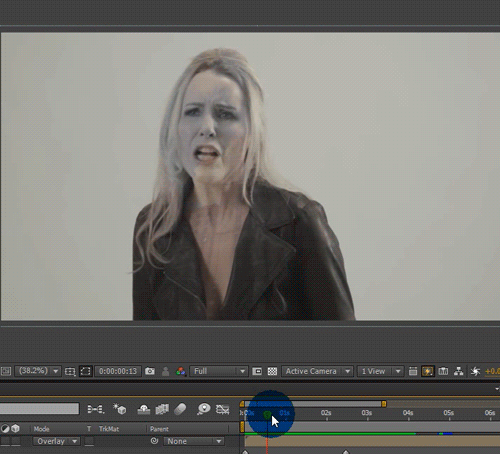Open resolution dropdown set to Full
The image size is (500, 454).
[219, 371]
